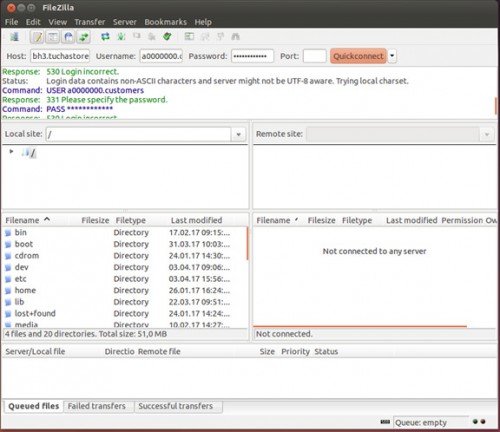
Task: Click the refresh file lists icon
Action: (106, 37)
